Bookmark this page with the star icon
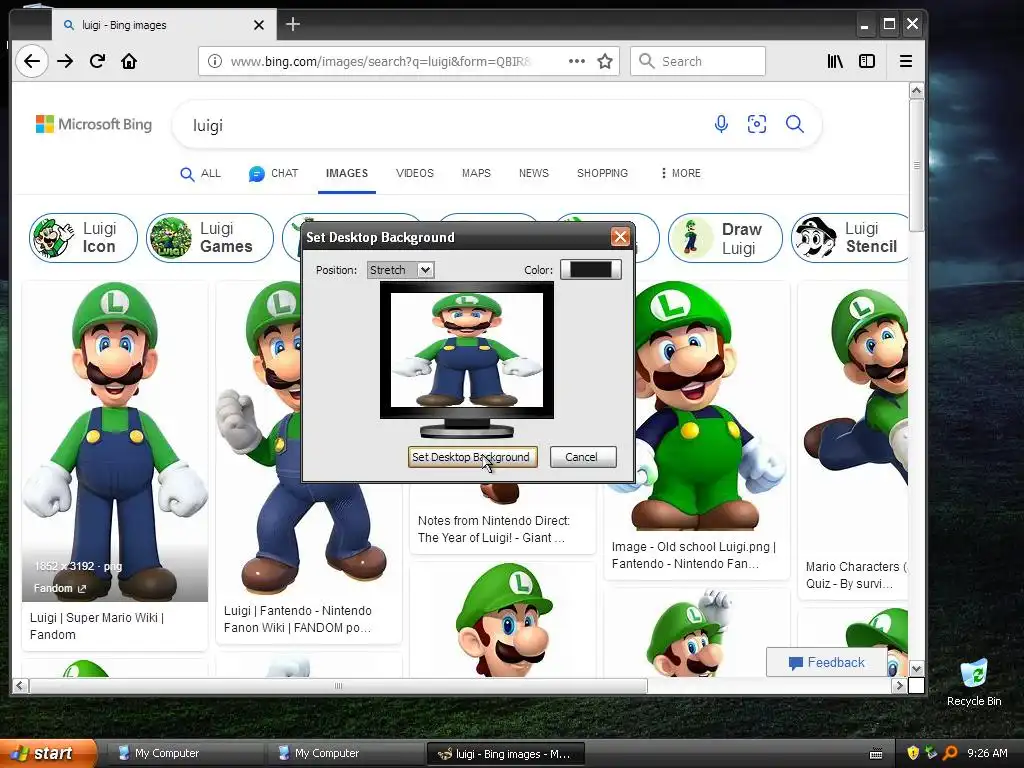 605,61
